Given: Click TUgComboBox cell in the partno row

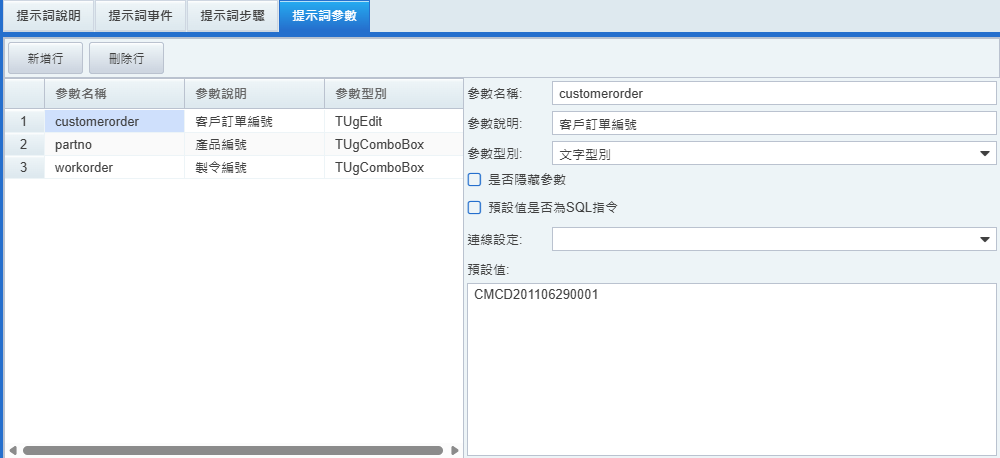Looking at the screenshot, I should [x=393, y=145].
